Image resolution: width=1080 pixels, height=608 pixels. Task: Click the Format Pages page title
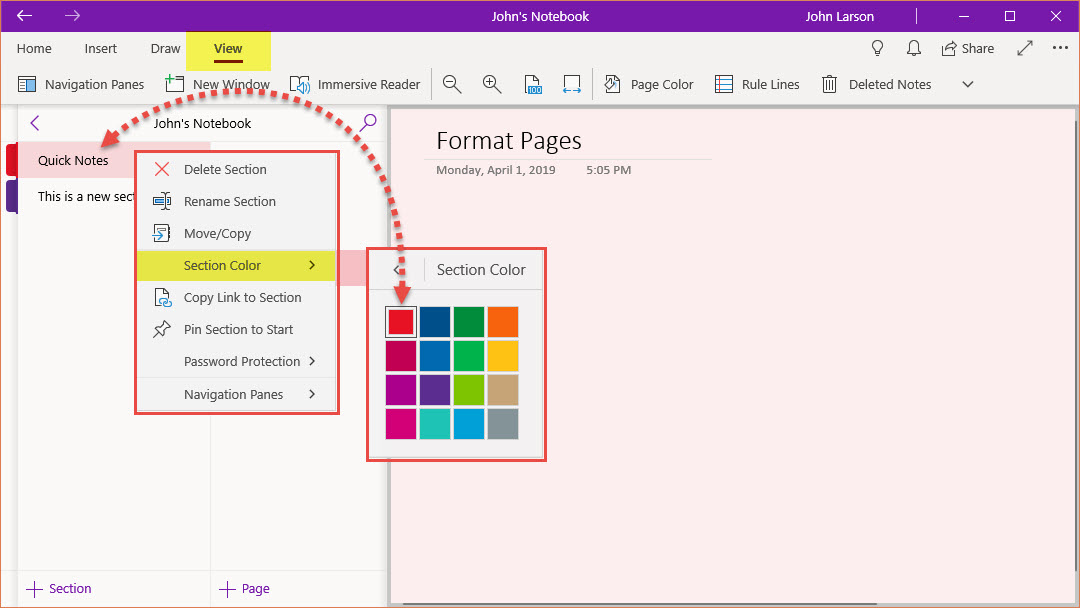point(509,141)
